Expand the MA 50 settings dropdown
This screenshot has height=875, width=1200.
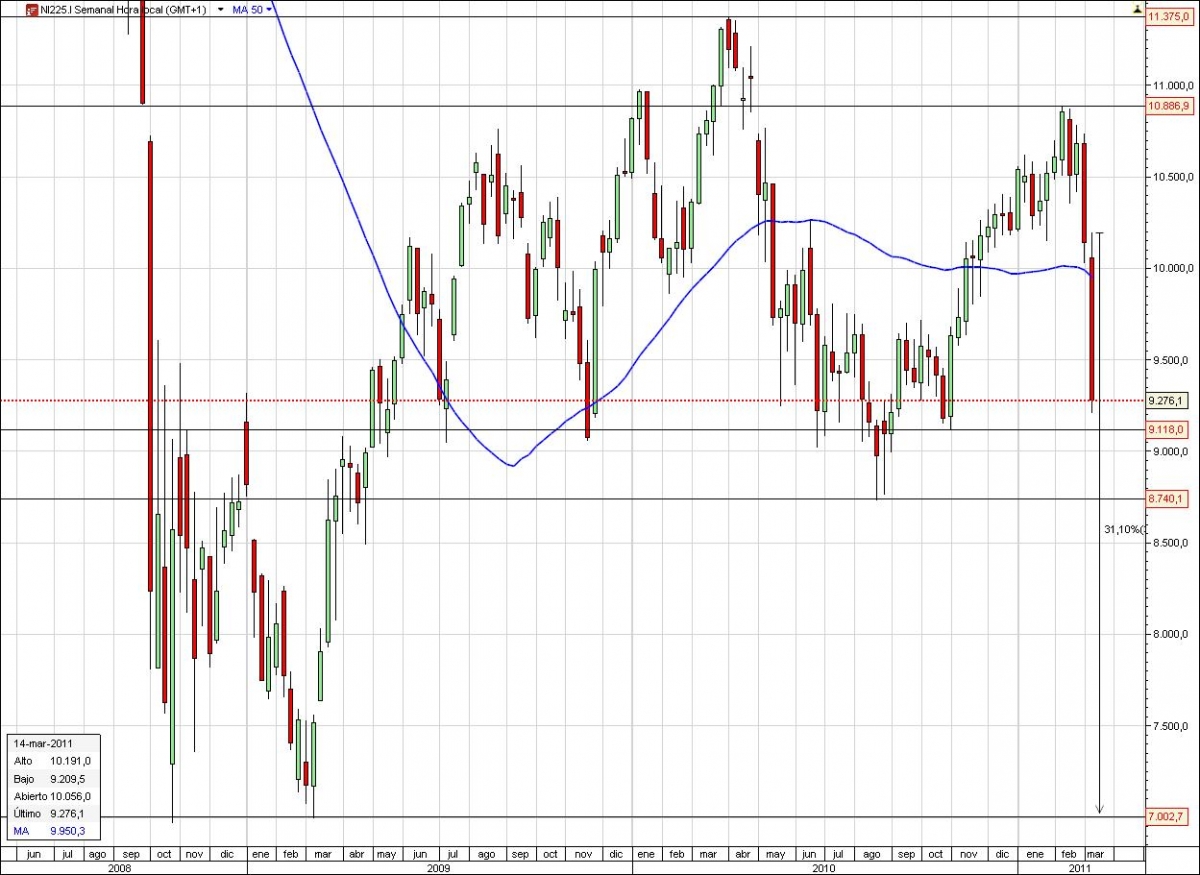pyautogui.click(x=268, y=9)
